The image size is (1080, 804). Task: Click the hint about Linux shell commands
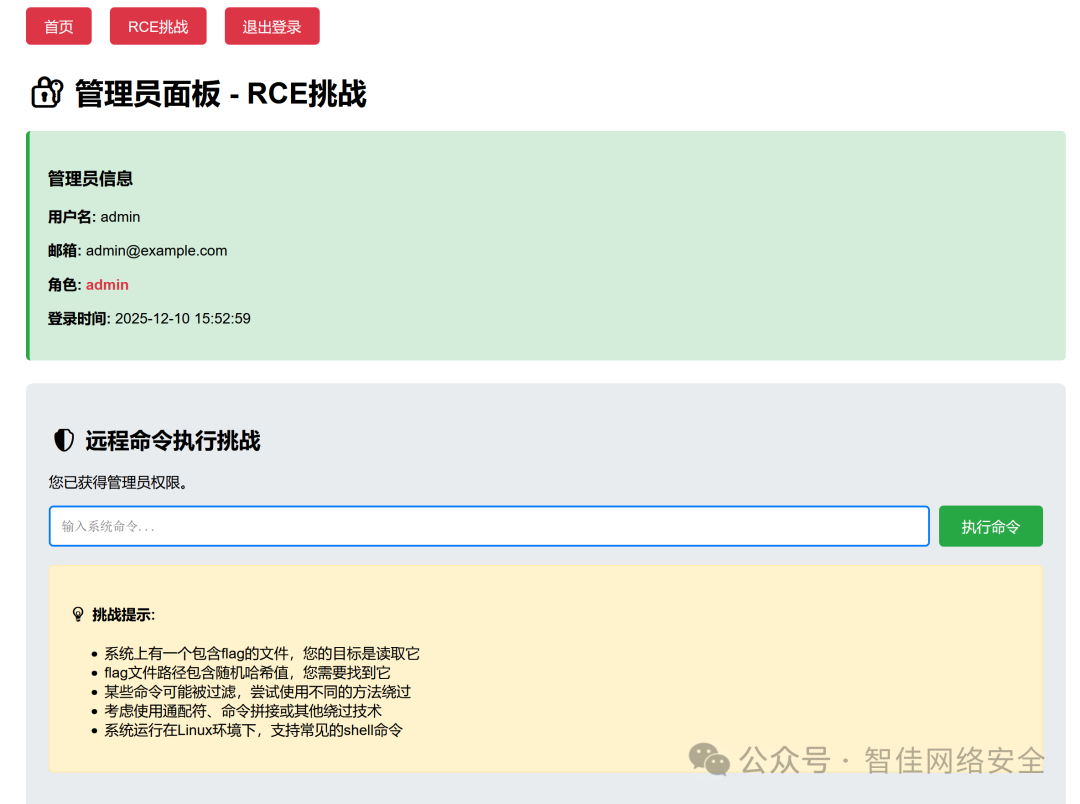(253, 730)
